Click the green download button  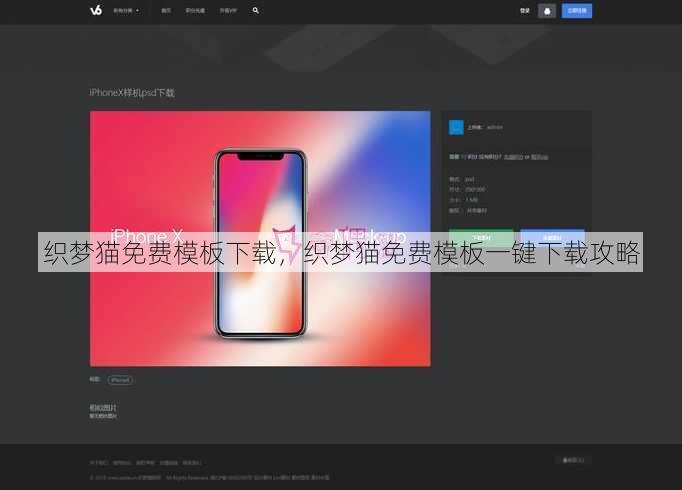(481, 238)
